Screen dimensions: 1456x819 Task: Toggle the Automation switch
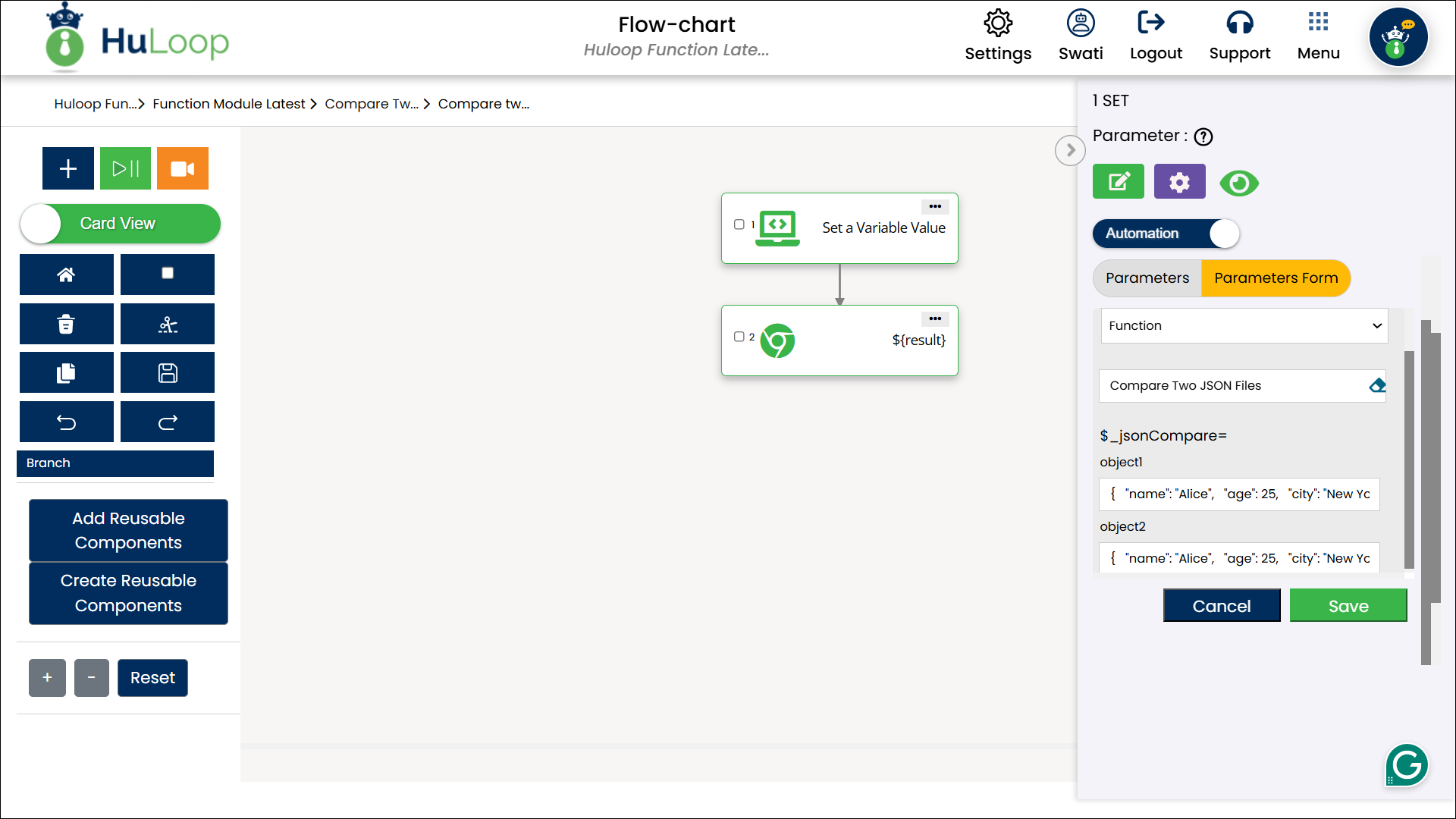tap(1166, 234)
